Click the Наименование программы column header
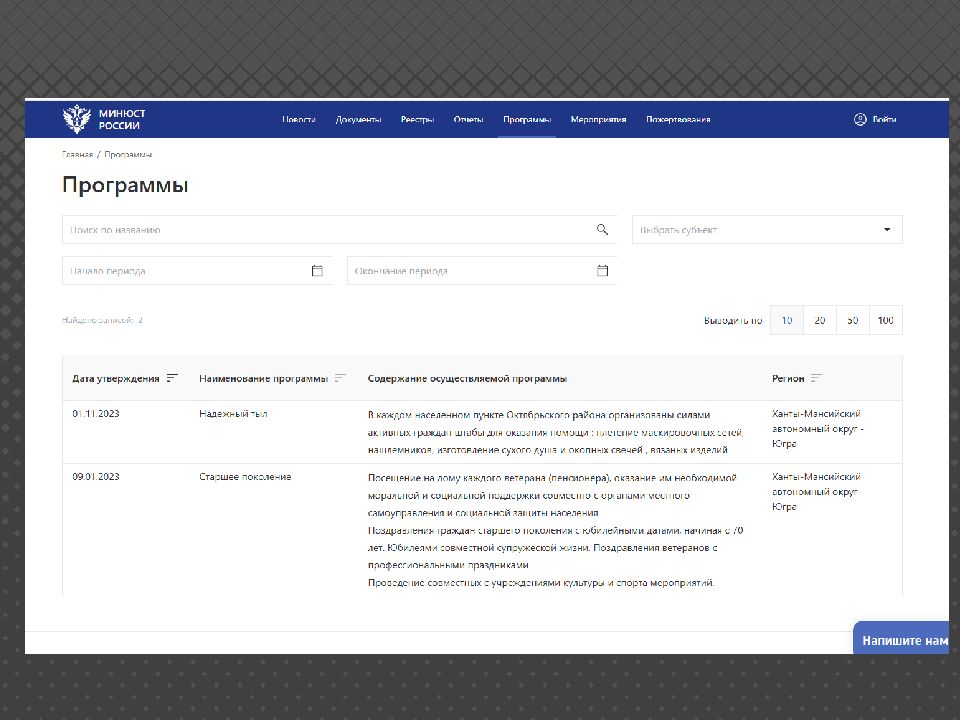Image resolution: width=960 pixels, height=720 pixels. 263,378
